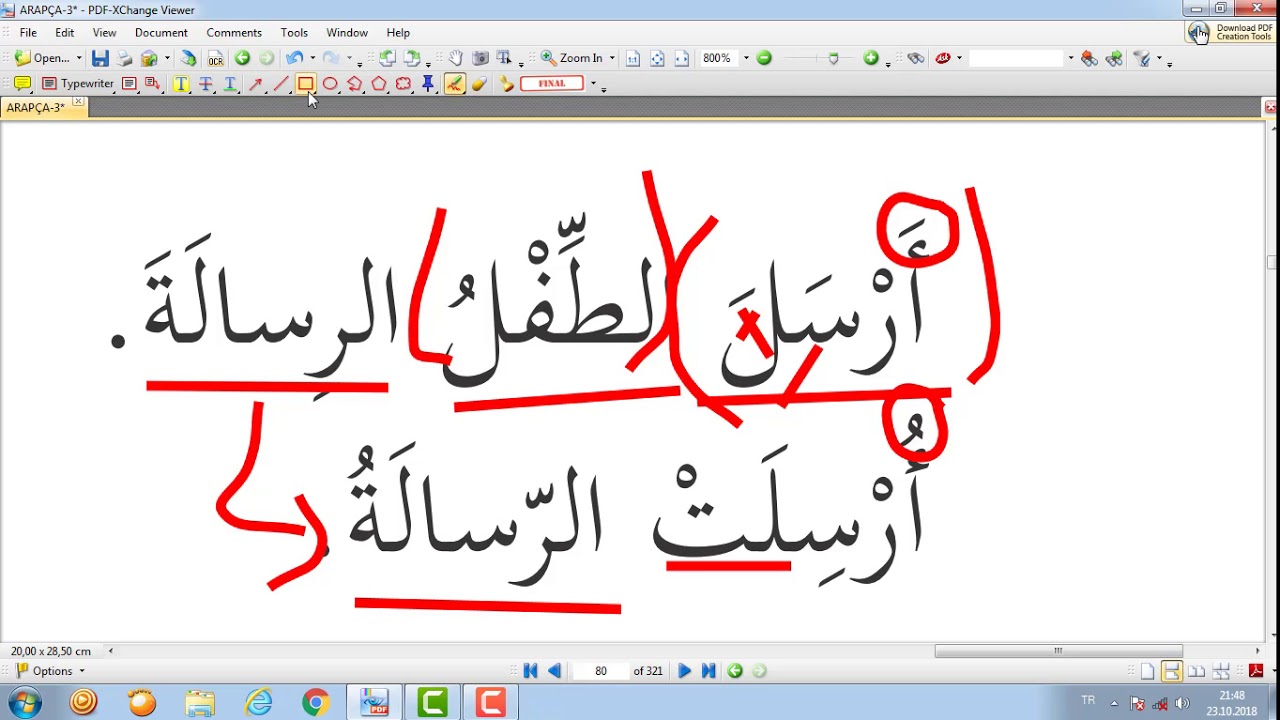Save the document with the floppy disk icon
Viewport: 1280px width, 720px height.
tap(100, 58)
